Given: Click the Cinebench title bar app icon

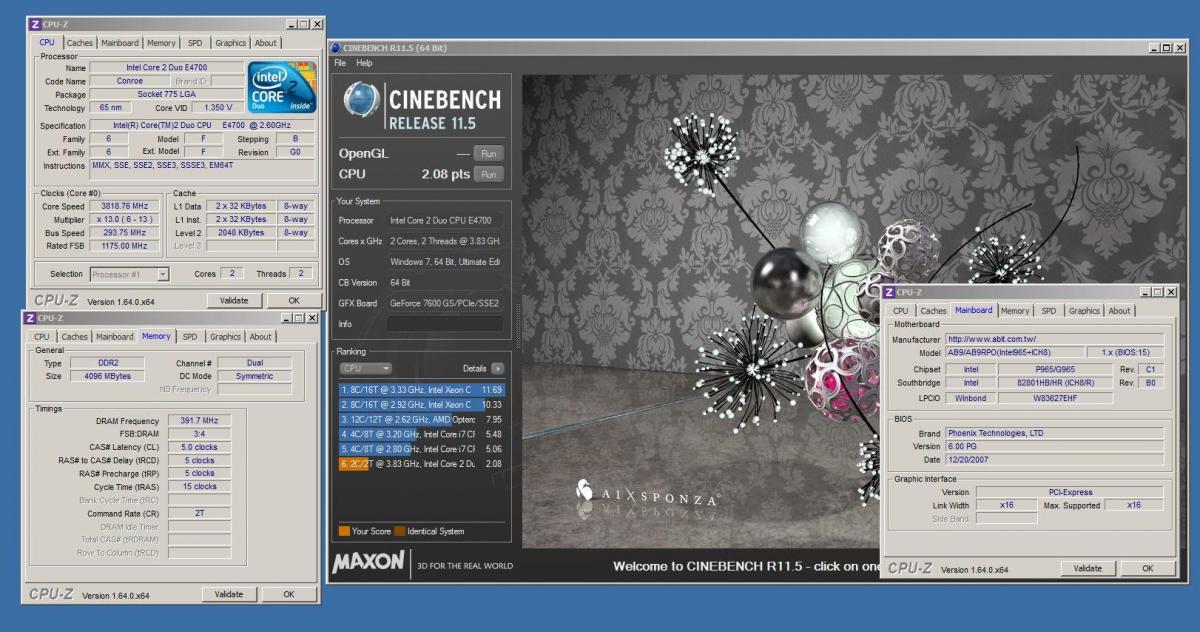Looking at the screenshot, I should [335, 47].
